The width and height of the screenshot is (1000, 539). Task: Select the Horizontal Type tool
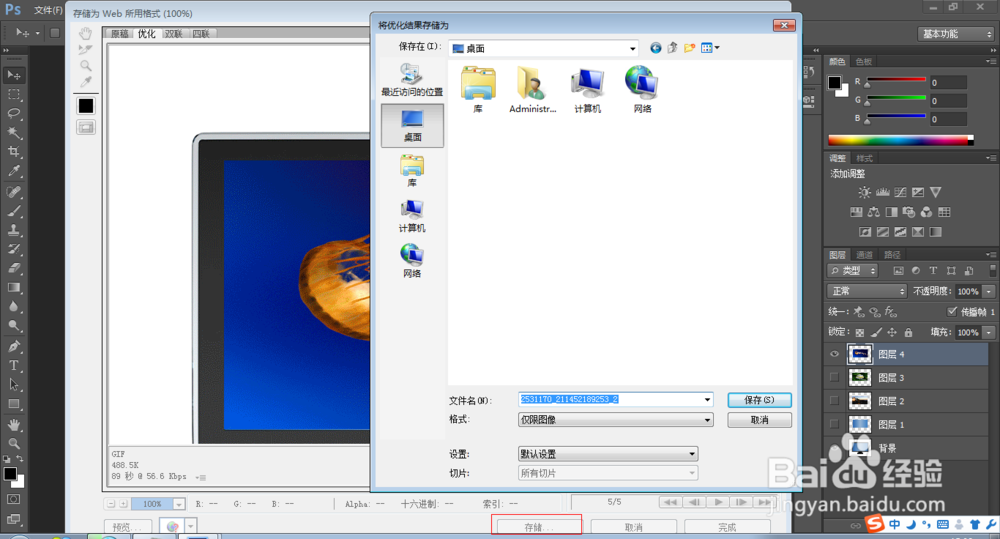click(x=13, y=365)
